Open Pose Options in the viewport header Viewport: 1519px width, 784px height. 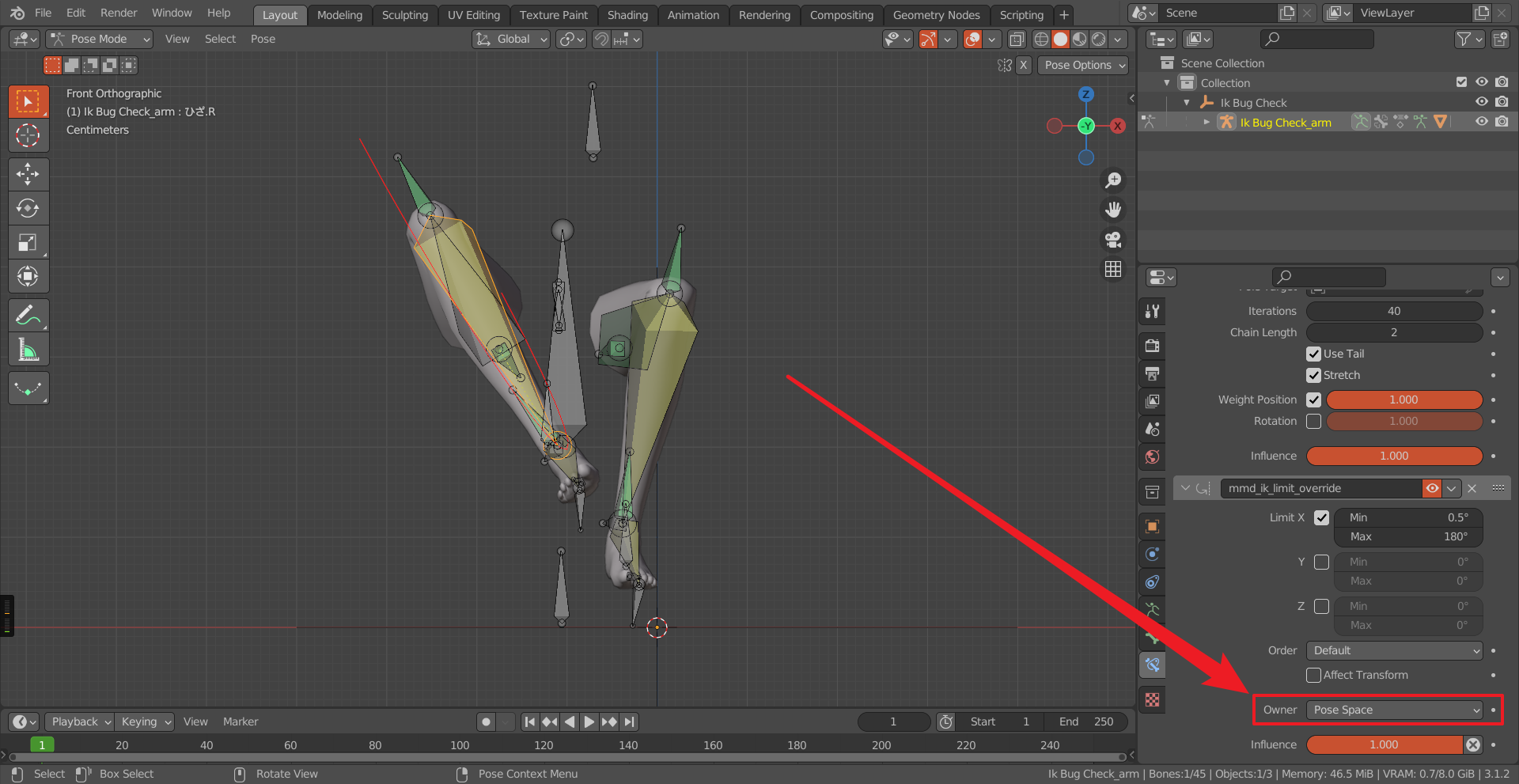coord(1082,65)
